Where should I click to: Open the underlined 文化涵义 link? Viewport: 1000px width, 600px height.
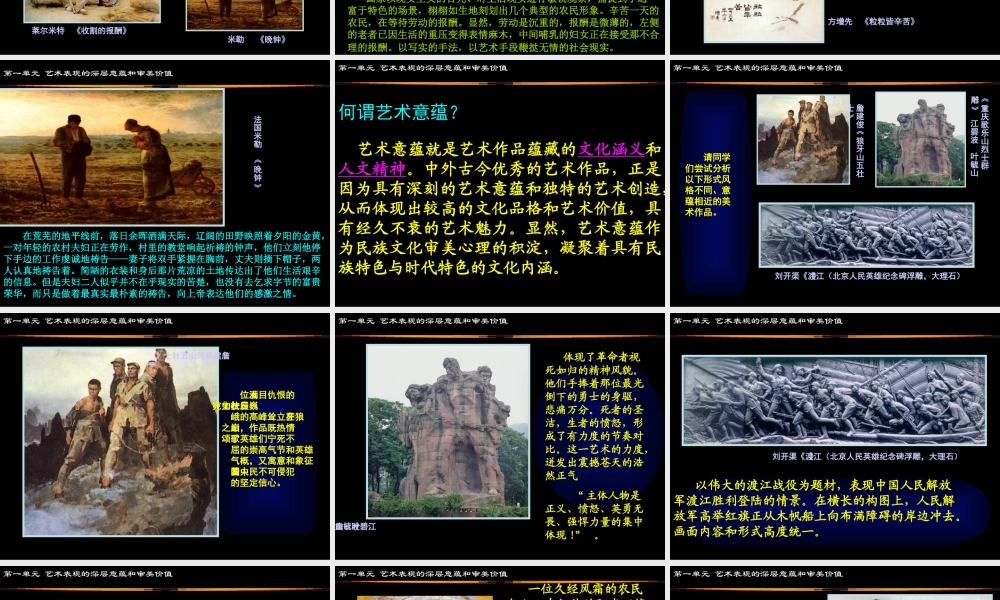(x=611, y=149)
